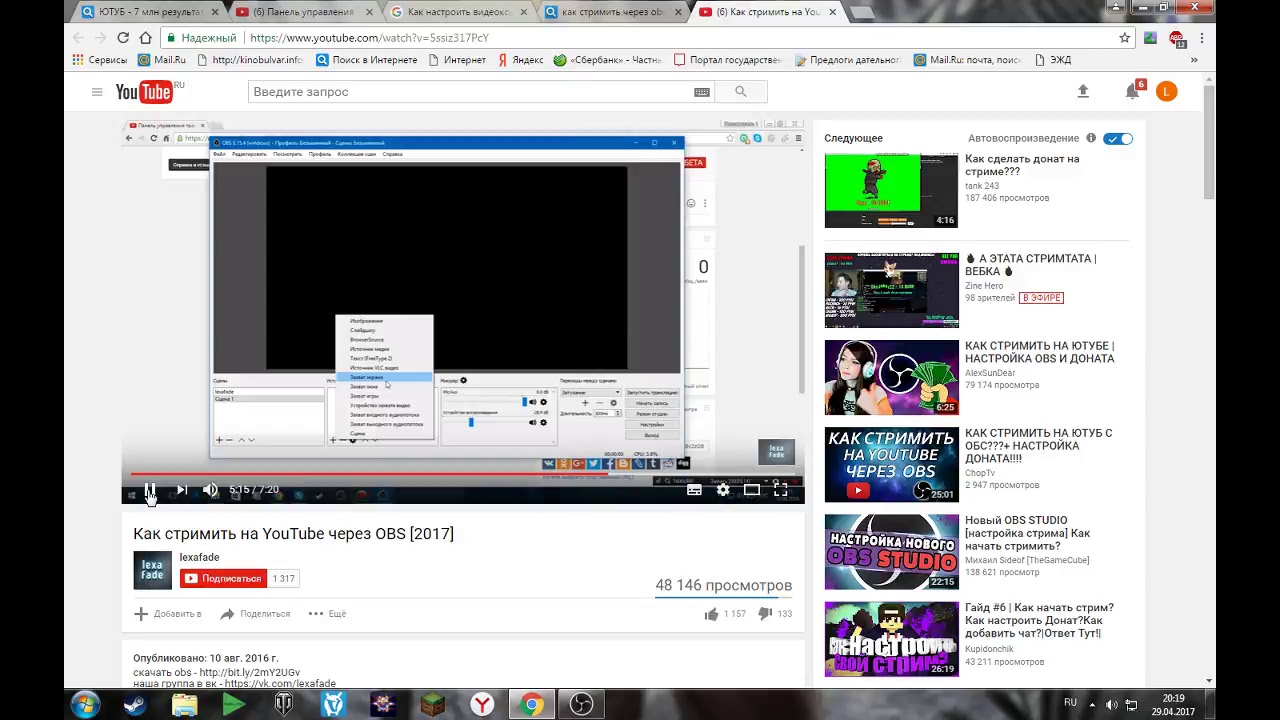
Task: Reload the current page
Action: 123,37
